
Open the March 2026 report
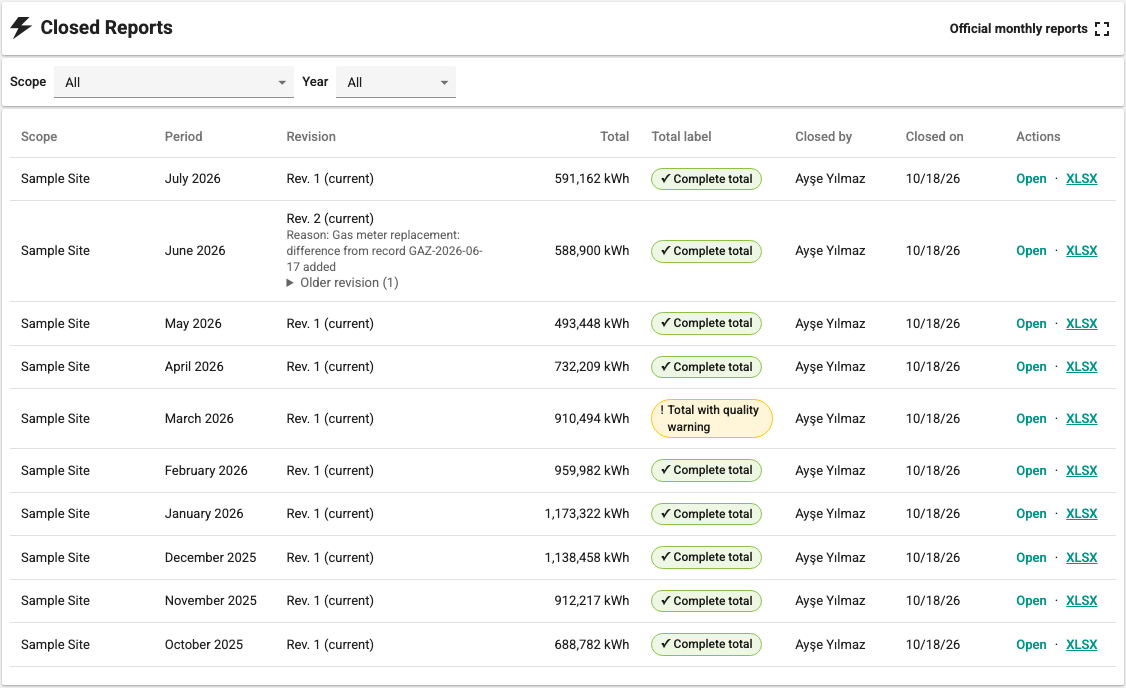1030,419
